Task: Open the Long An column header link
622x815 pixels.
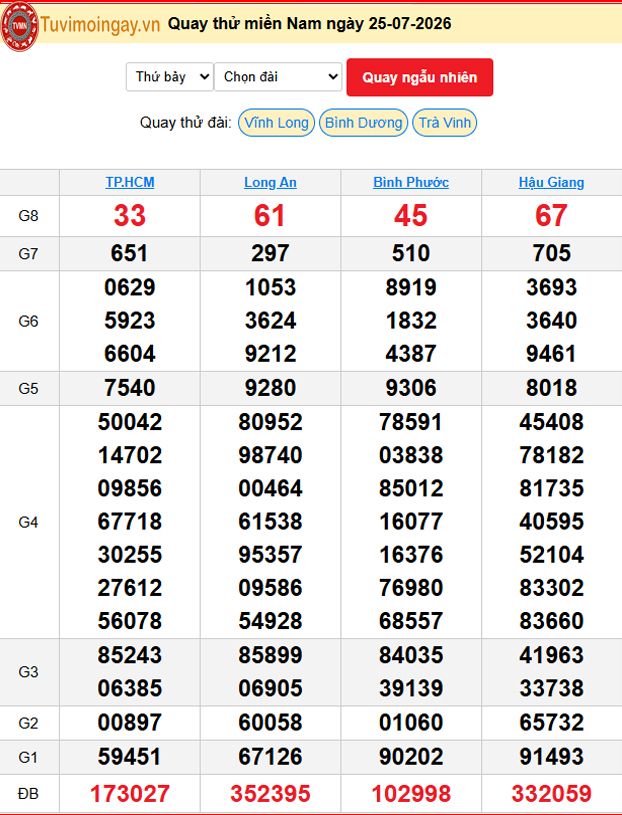Action: coord(270,182)
